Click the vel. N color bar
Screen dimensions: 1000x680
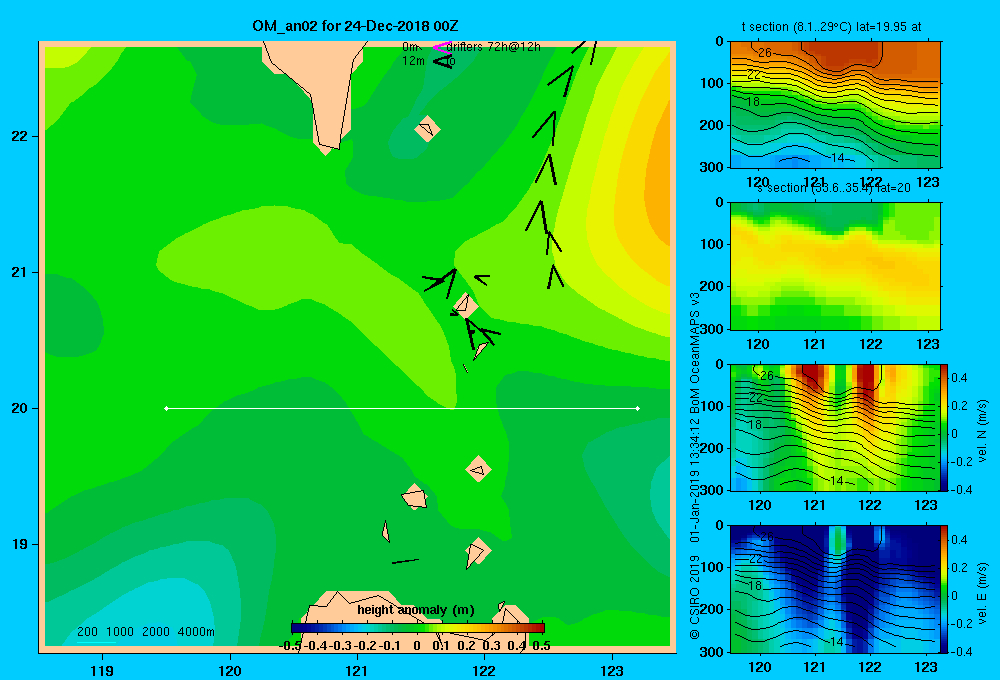pyautogui.click(x=945, y=427)
